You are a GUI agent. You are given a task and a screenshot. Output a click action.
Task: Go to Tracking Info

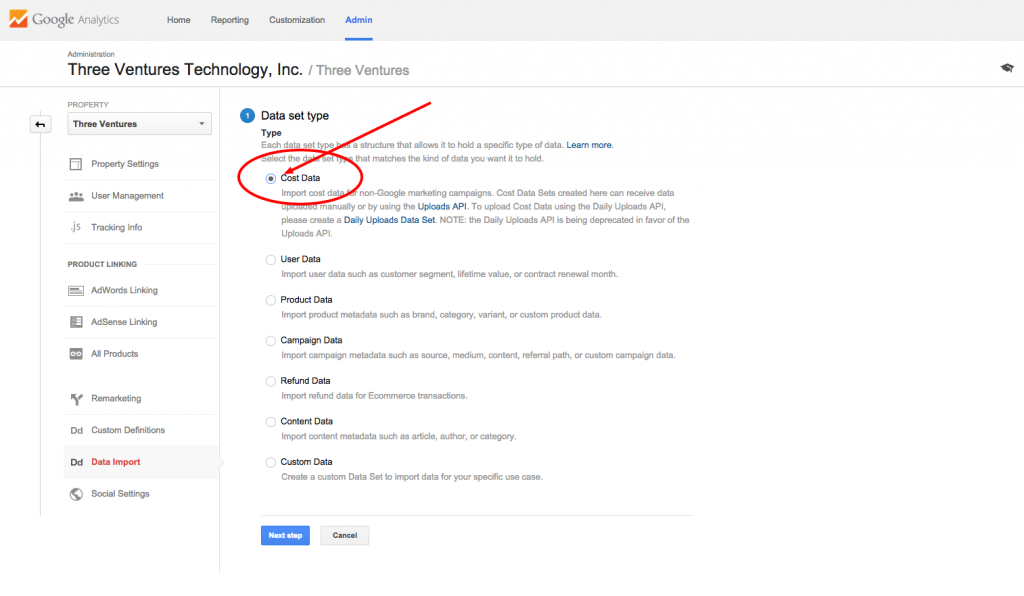[x=116, y=227]
